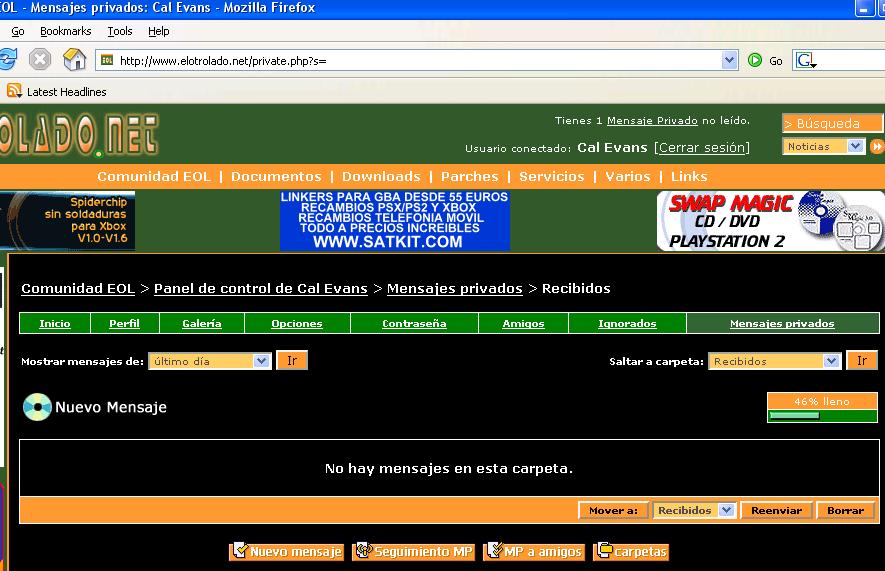Click the 'carpetas' button
Viewport: 885px width, 571px height.
point(631,551)
